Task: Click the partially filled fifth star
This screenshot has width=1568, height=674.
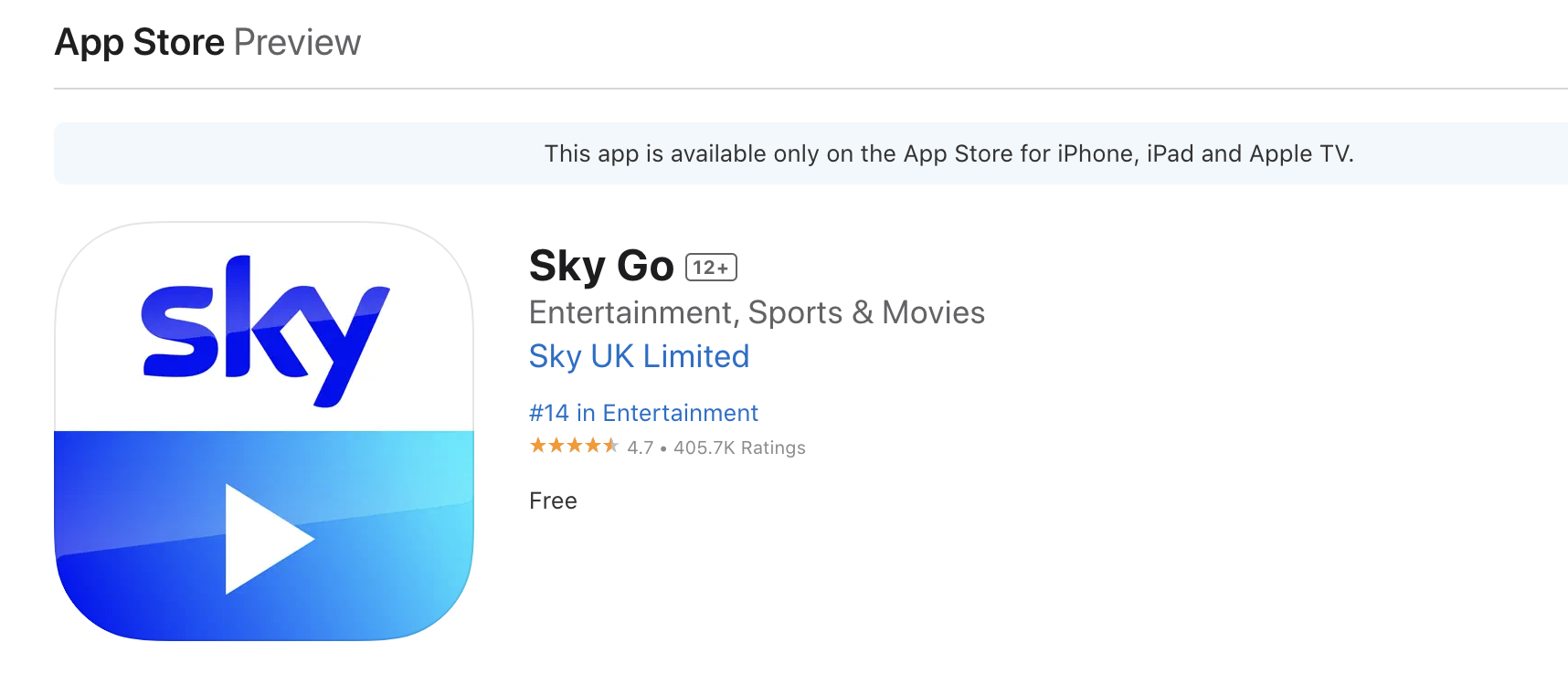Action: [x=610, y=446]
